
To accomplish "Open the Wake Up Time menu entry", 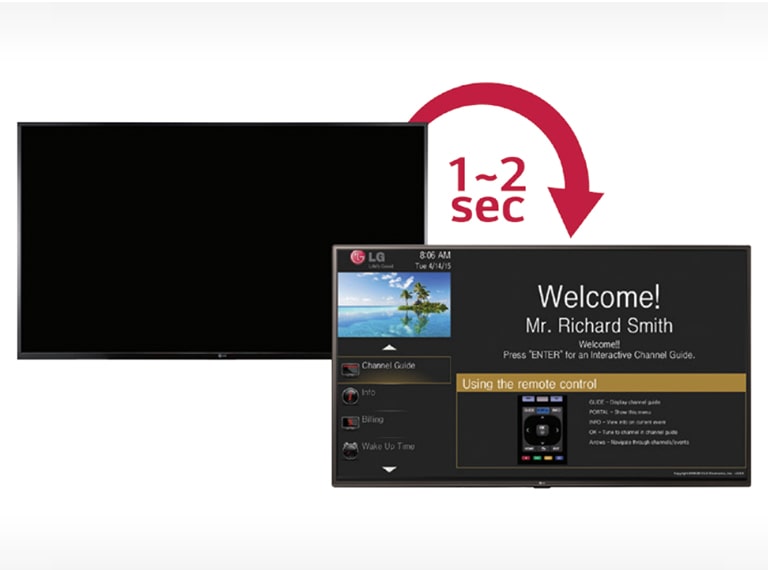I will (x=387, y=446).
